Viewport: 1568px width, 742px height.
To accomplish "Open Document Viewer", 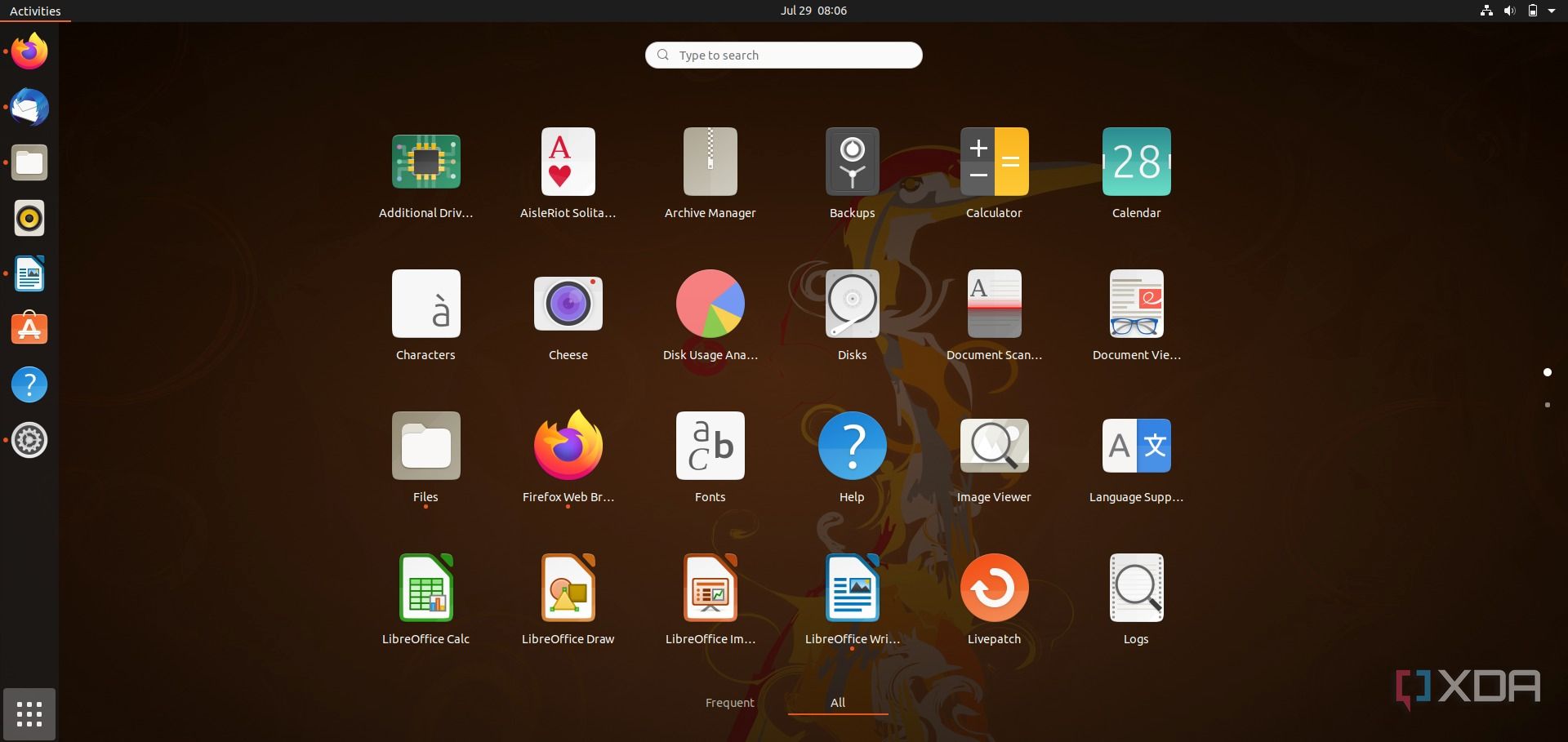I will [x=1136, y=304].
